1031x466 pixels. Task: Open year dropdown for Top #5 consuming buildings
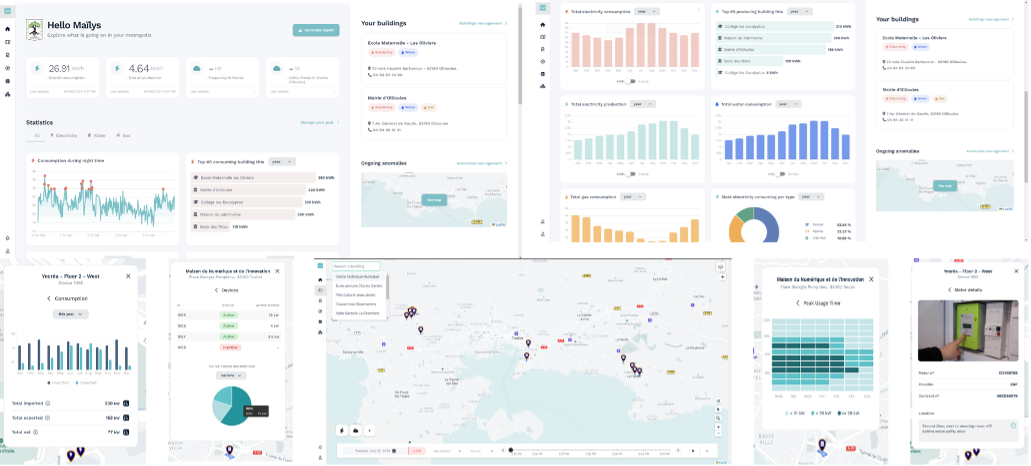pyautogui.click(x=283, y=161)
